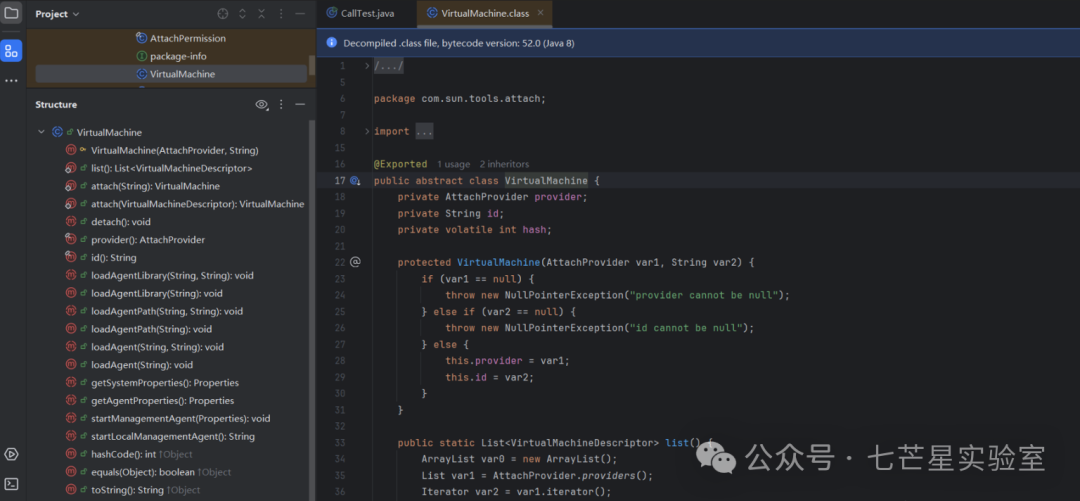Expand folded header comment at line 1
Viewport: 1080px width, 501px height.
click(367, 66)
